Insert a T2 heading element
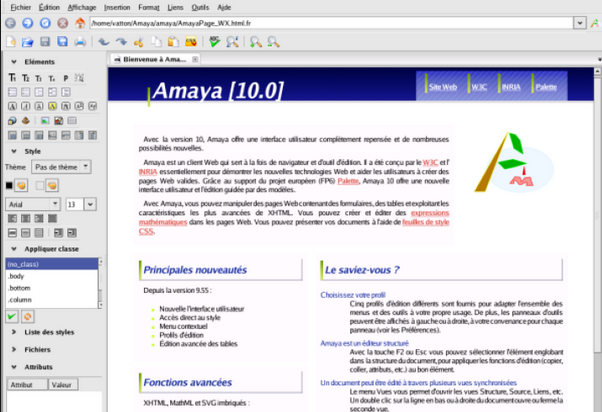The height and width of the screenshot is (412, 602). tap(26, 78)
